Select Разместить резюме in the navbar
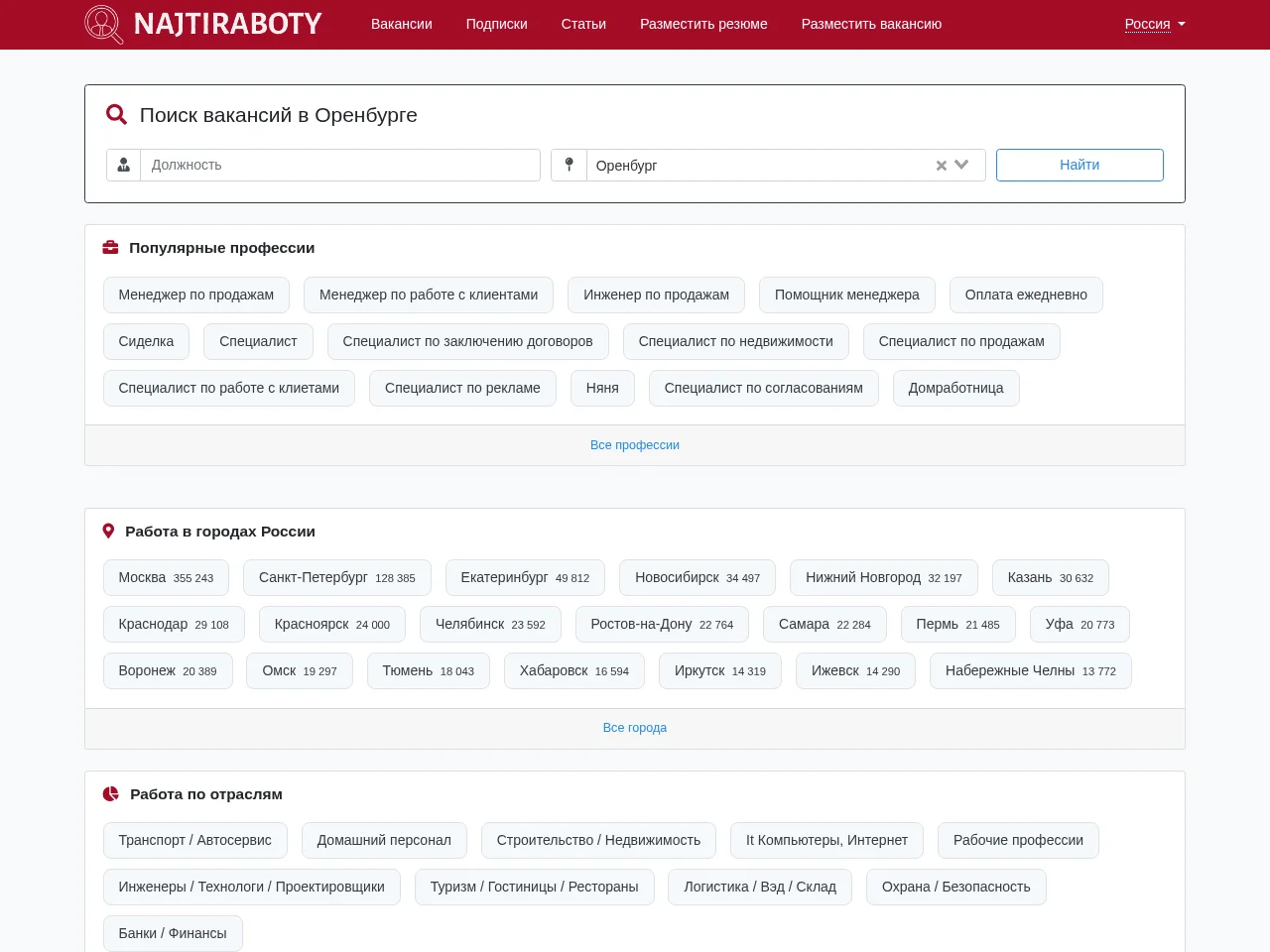 coord(703,24)
